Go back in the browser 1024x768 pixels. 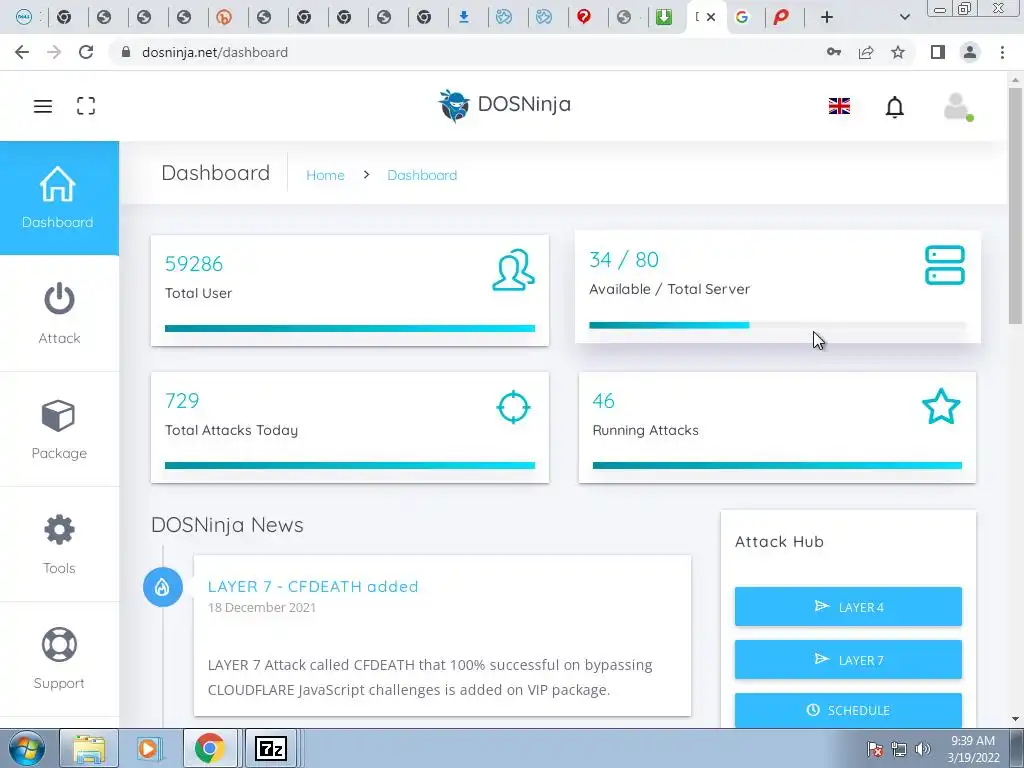tap(22, 52)
